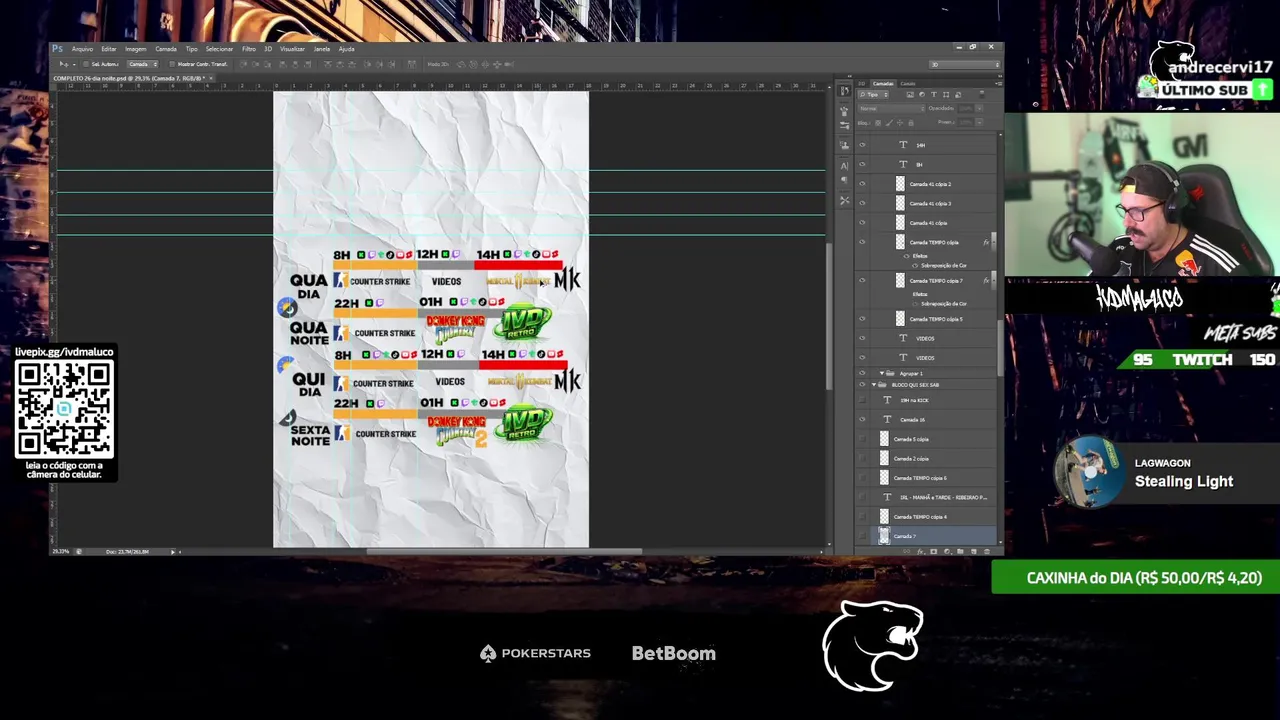The image size is (1280, 720).
Task: Open the Camada auto-select dropdown
Action: pyautogui.click(x=143, y=64)
